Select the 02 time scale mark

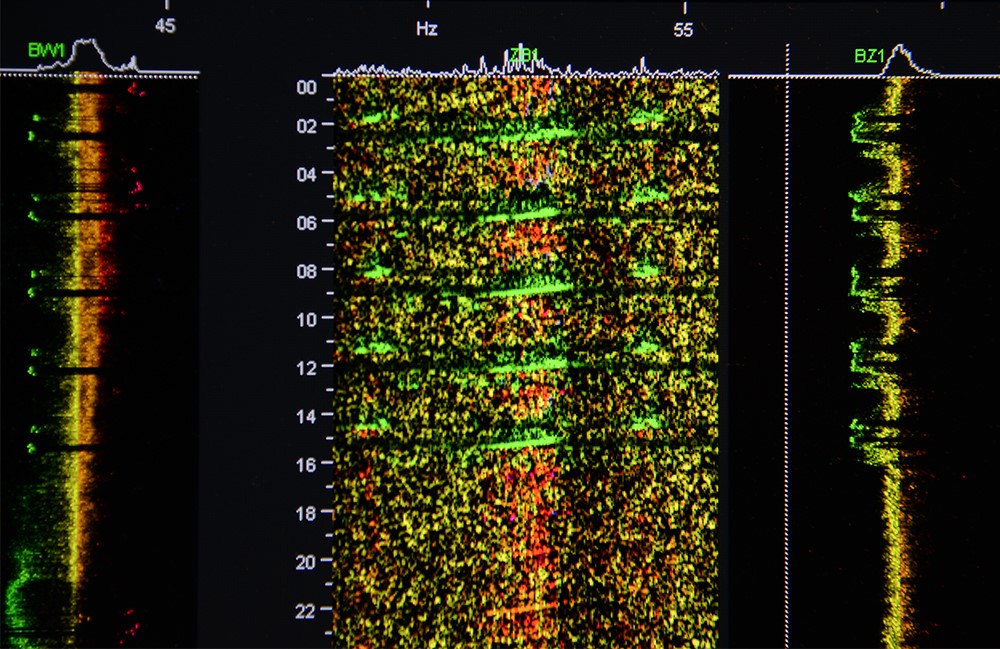307,126
